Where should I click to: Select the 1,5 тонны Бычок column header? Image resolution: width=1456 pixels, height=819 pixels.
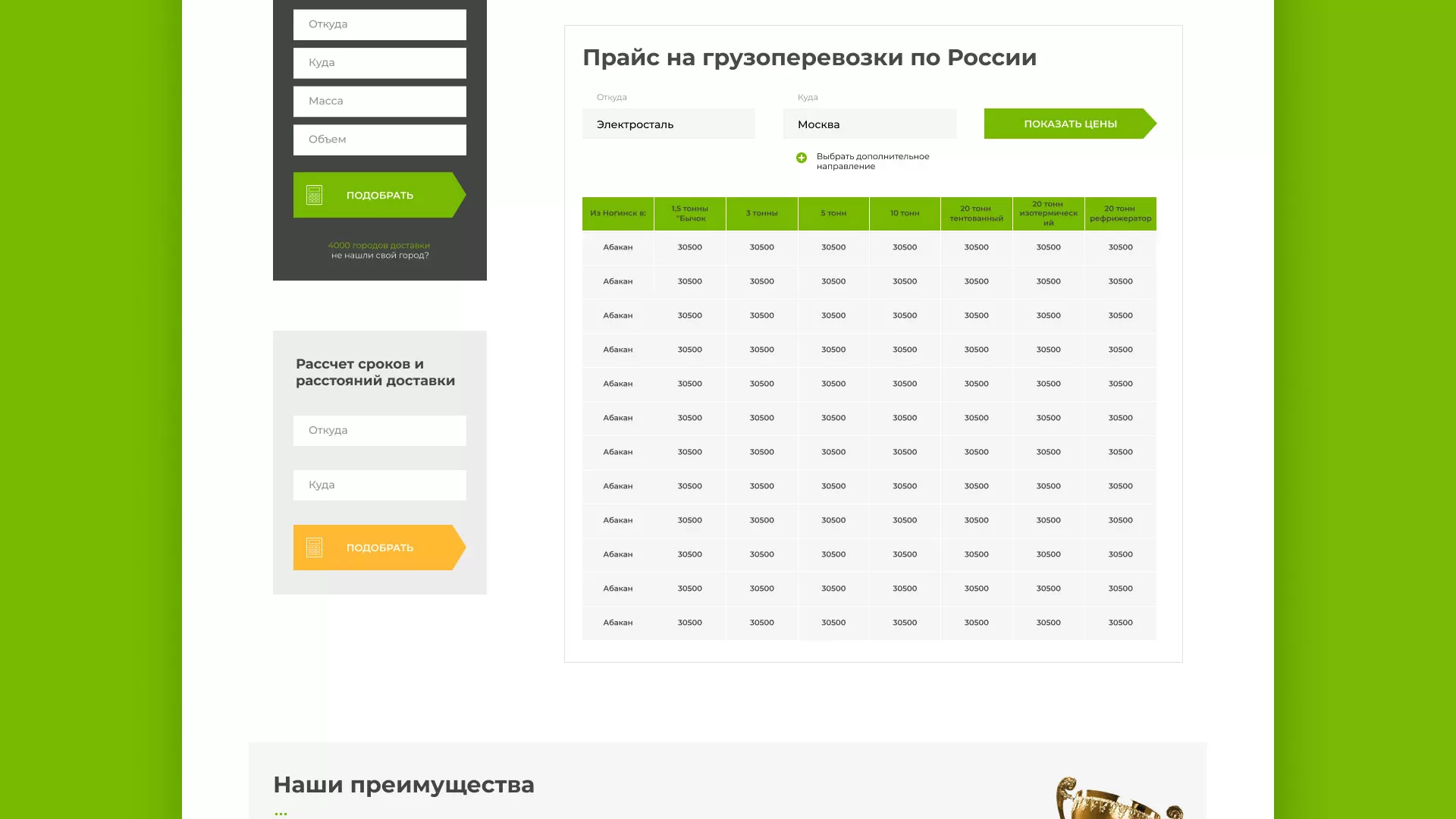pos(689,213)
